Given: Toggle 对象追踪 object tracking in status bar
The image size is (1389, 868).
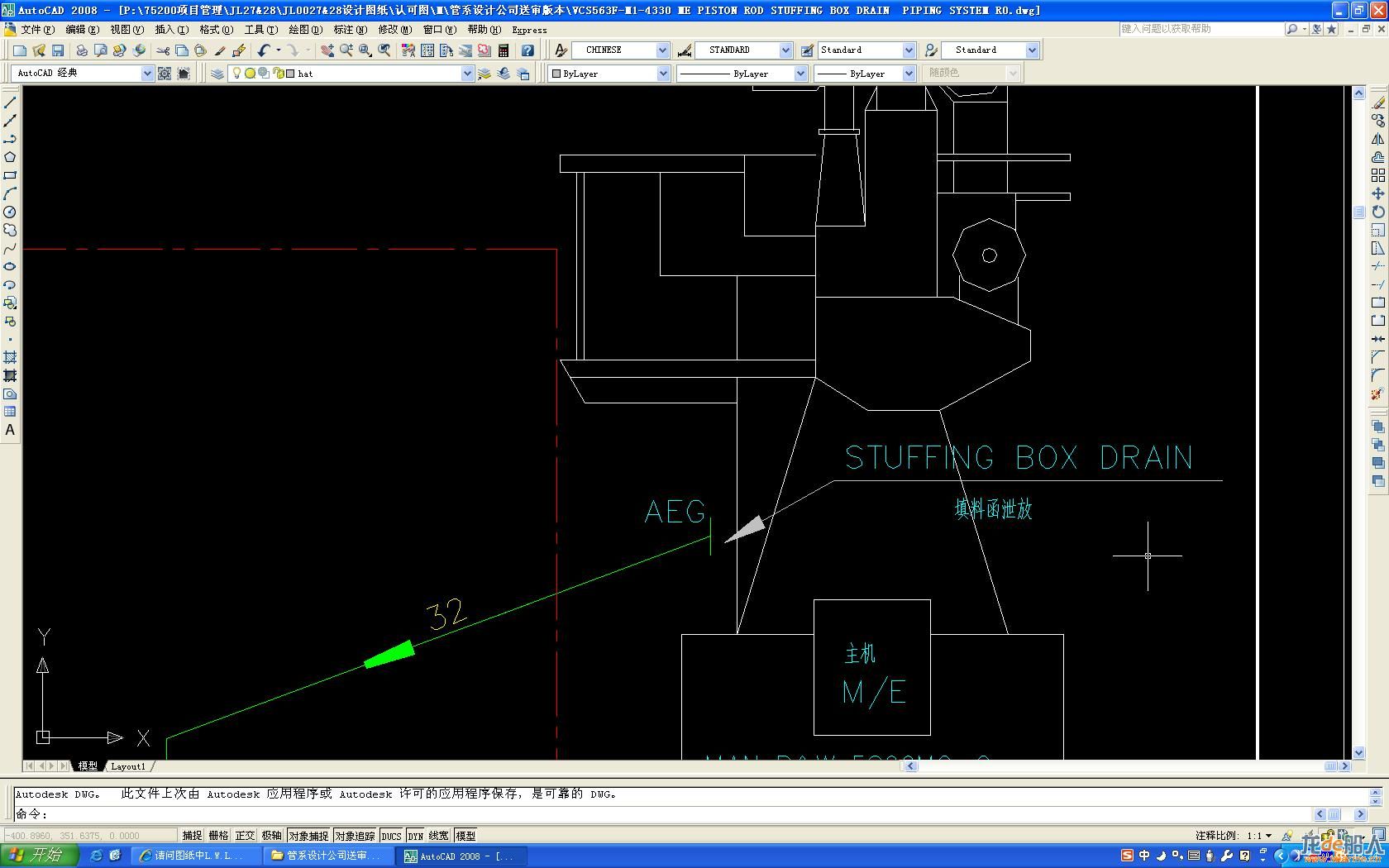Looking at the screenshot, I should [x=355, y=836].
